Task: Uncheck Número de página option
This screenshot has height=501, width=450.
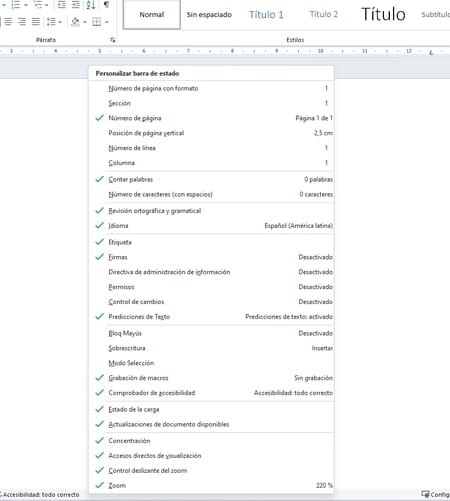Action: point(212,118)
